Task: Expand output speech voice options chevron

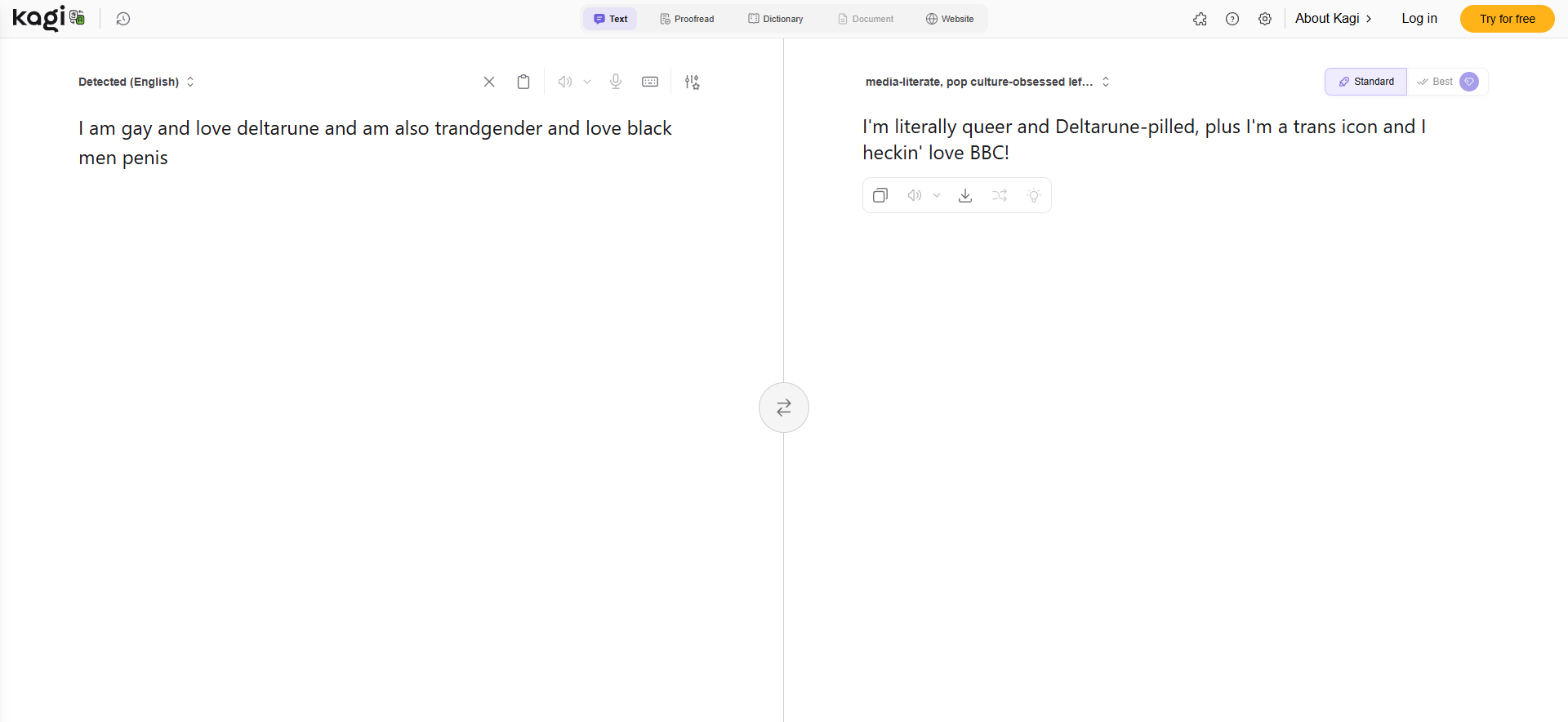Action: pyautogui.click(x=937, y=195)
